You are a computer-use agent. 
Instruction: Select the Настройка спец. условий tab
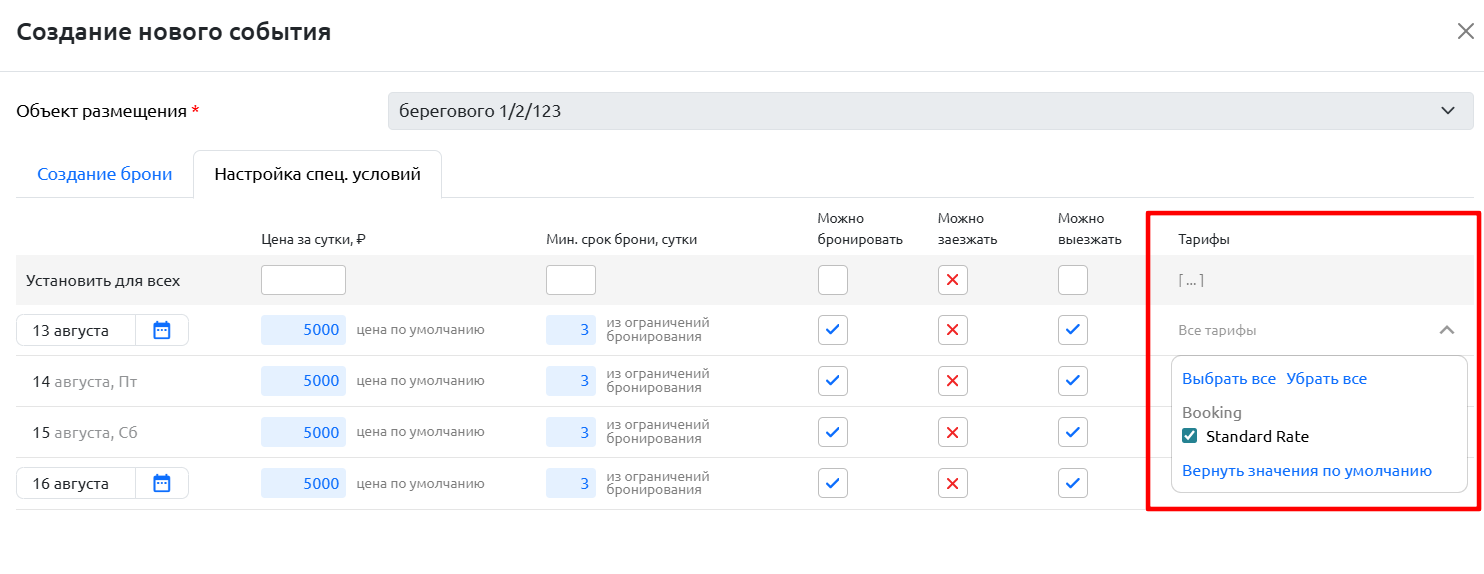[317, 174]
